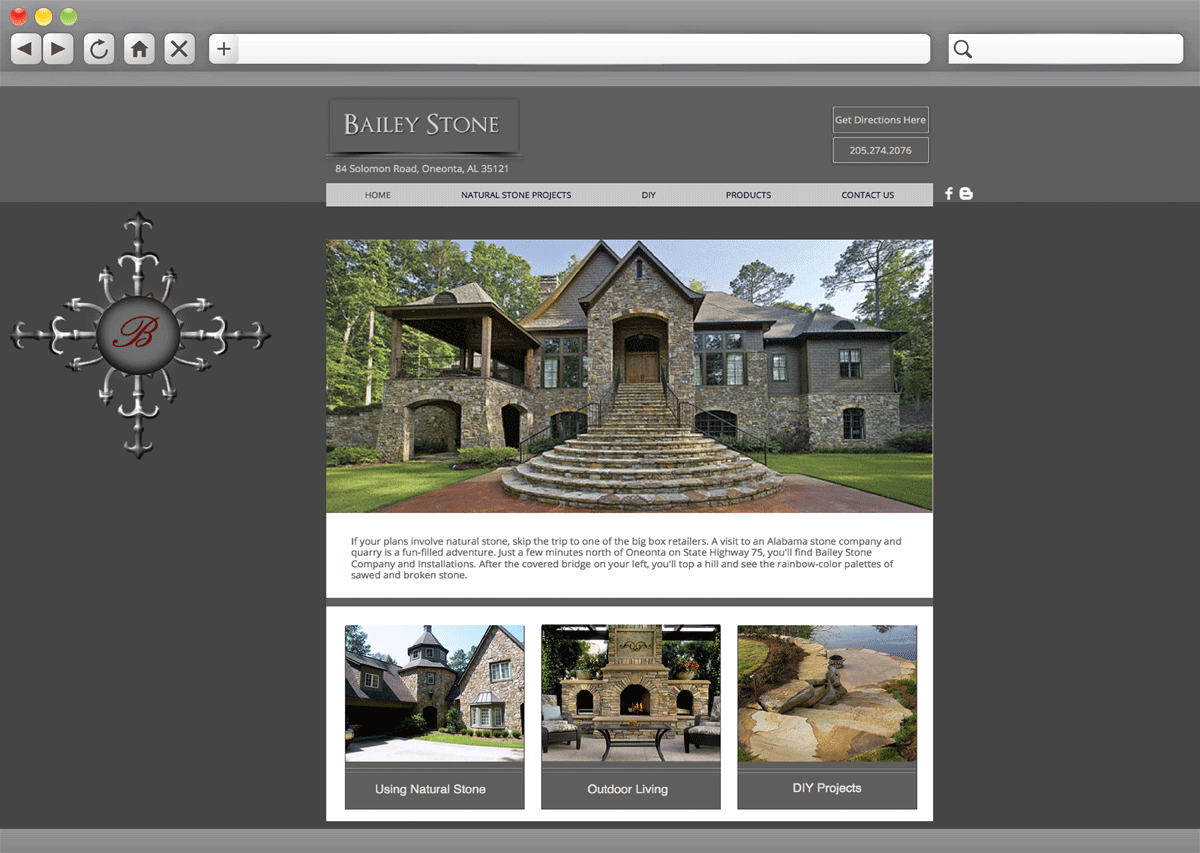Click the magnifier search icon

coord(962,49)
